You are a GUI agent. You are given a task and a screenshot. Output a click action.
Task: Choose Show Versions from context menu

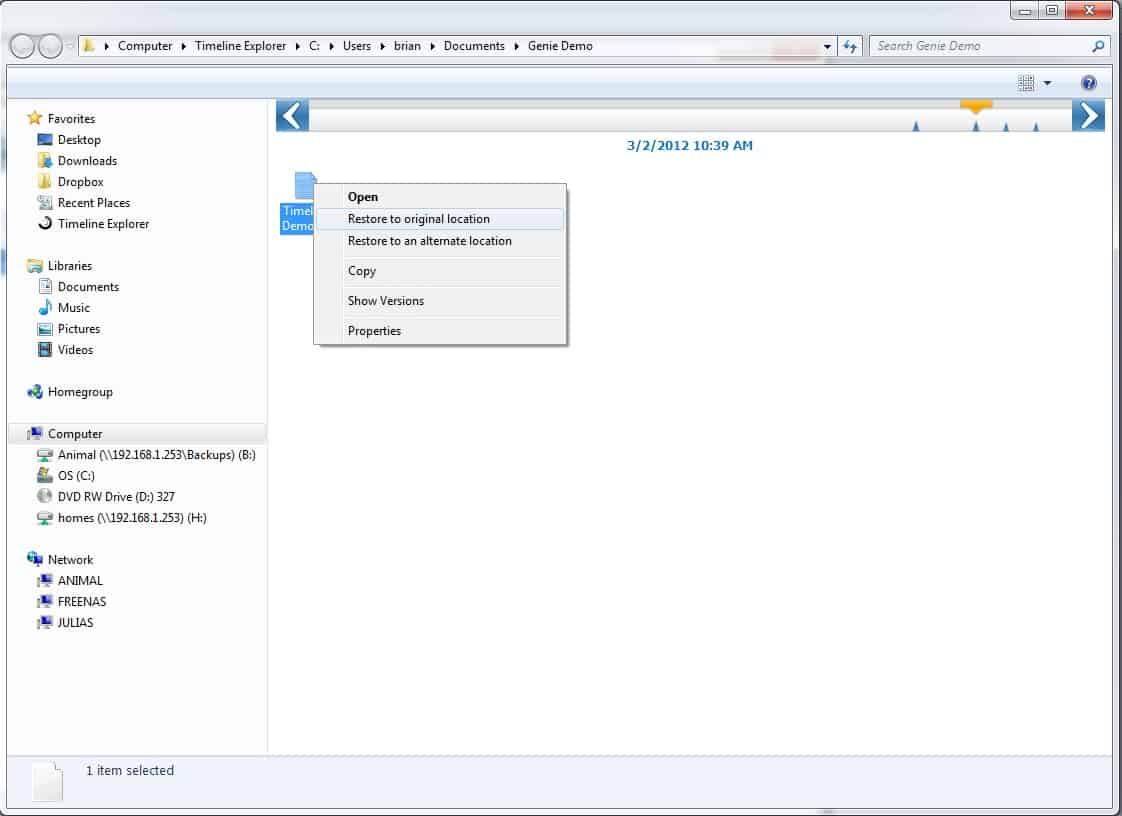coord(439,301)
